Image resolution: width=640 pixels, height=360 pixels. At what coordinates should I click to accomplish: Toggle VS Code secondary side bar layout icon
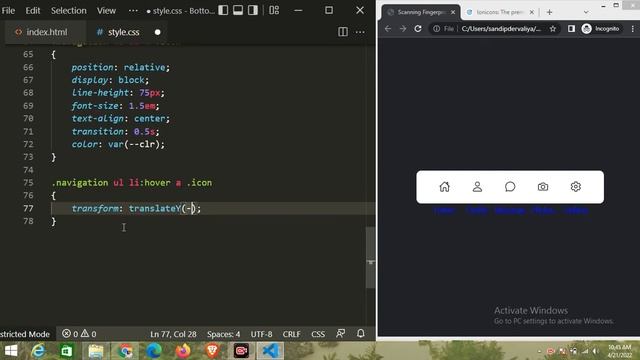point(253,10)
